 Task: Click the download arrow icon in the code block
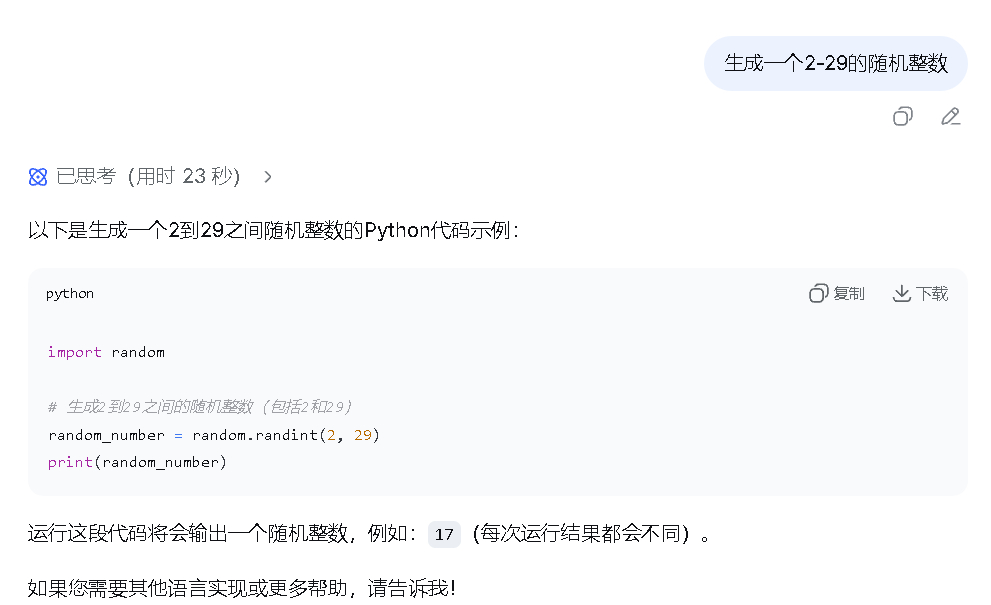[x=902, y=293]
